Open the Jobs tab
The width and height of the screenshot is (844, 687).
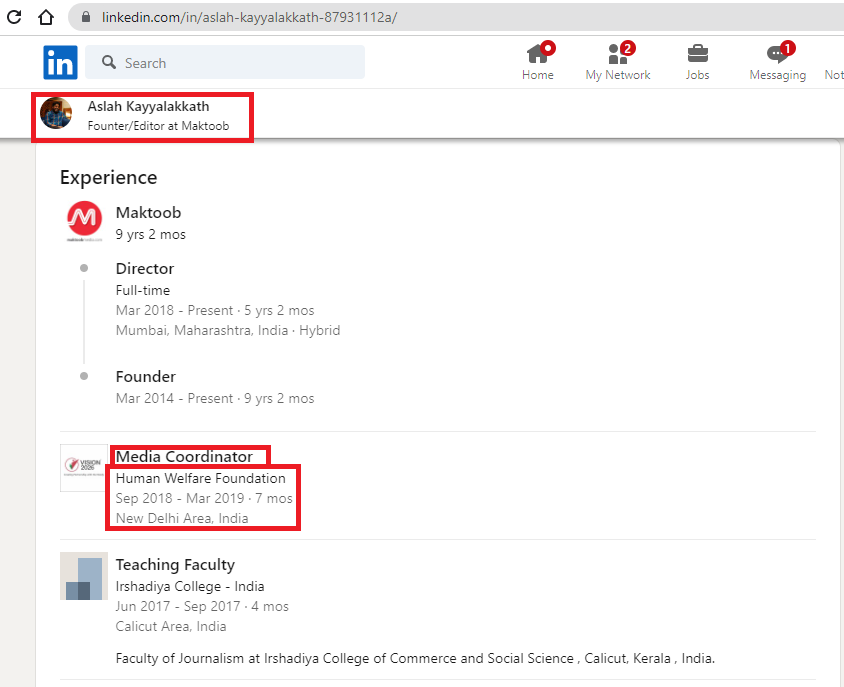pyautogui.click(x=698, y=61)
